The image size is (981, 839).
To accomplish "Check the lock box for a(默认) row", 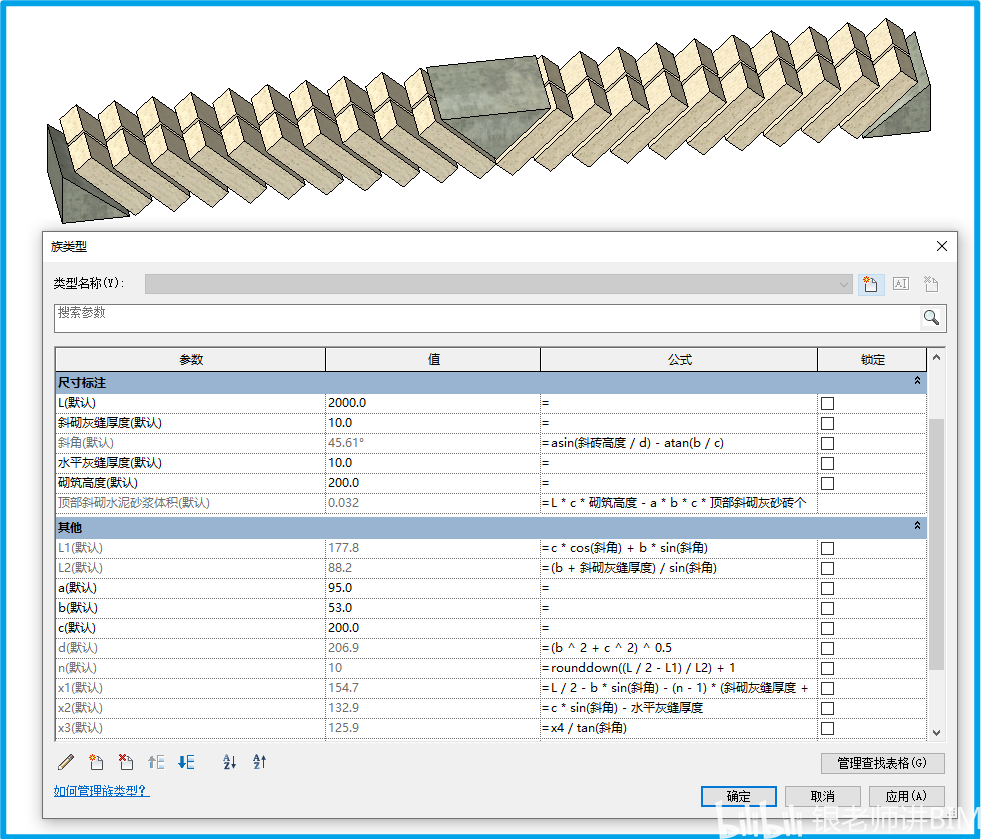I will pyautogui.click(x=827, y=588).
